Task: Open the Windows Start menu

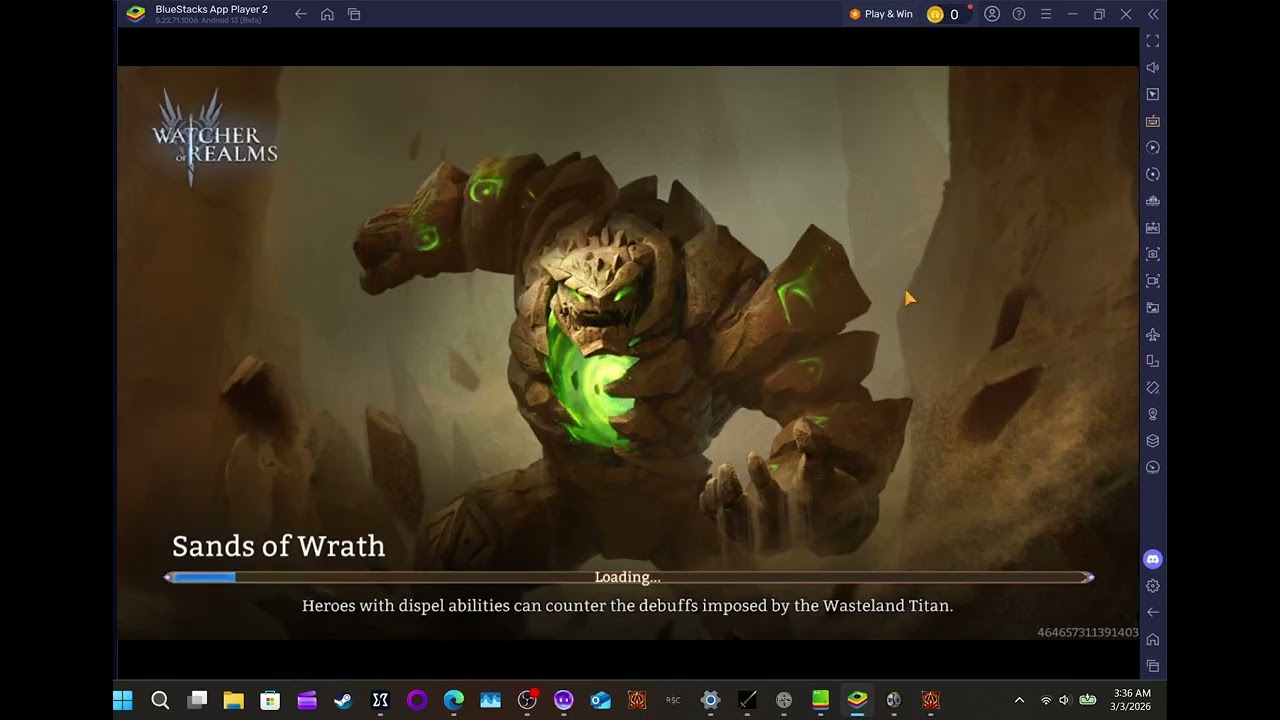Action: (x=123, y=700)
